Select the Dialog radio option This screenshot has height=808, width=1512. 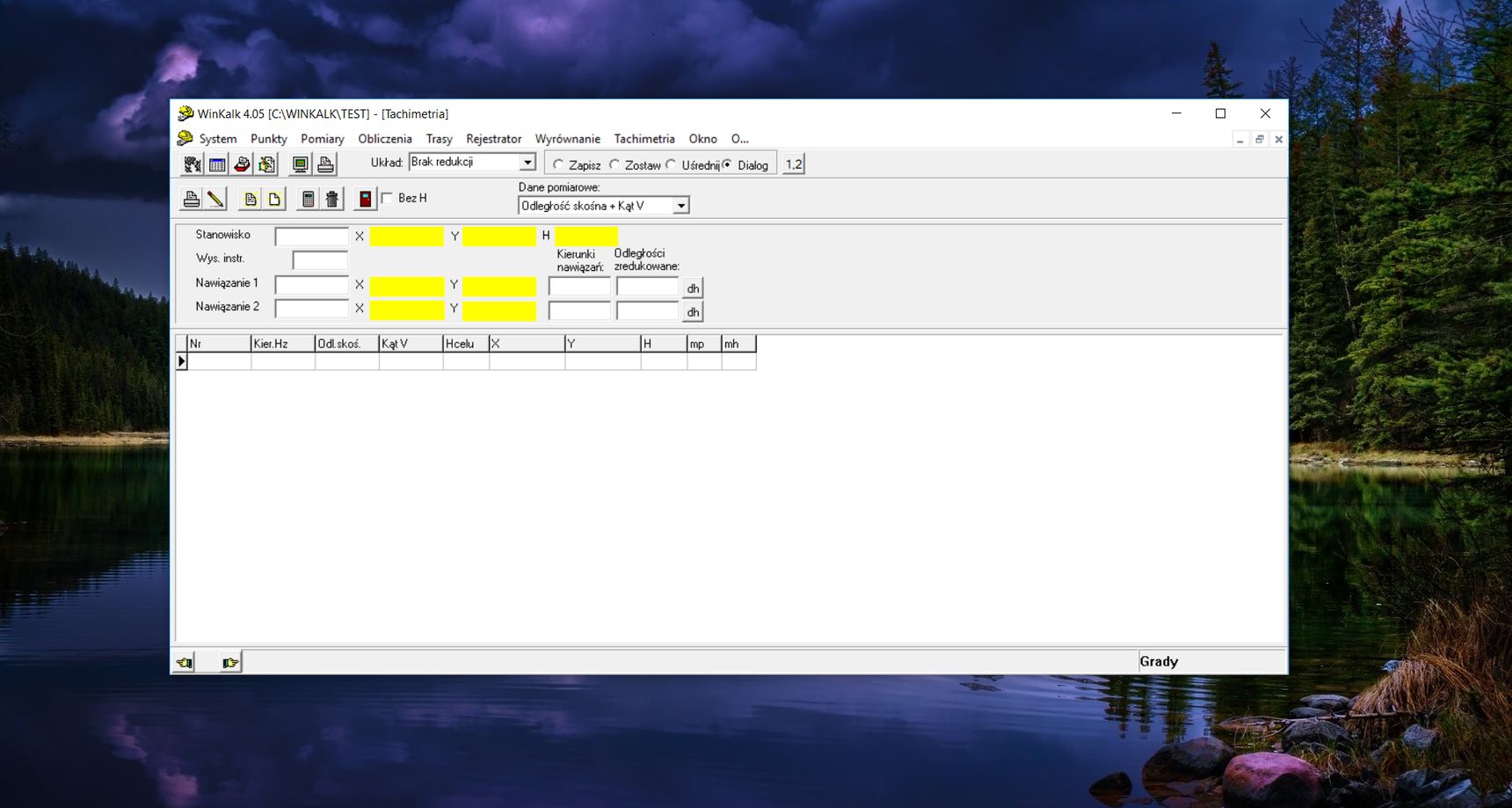tap(727, 164)
